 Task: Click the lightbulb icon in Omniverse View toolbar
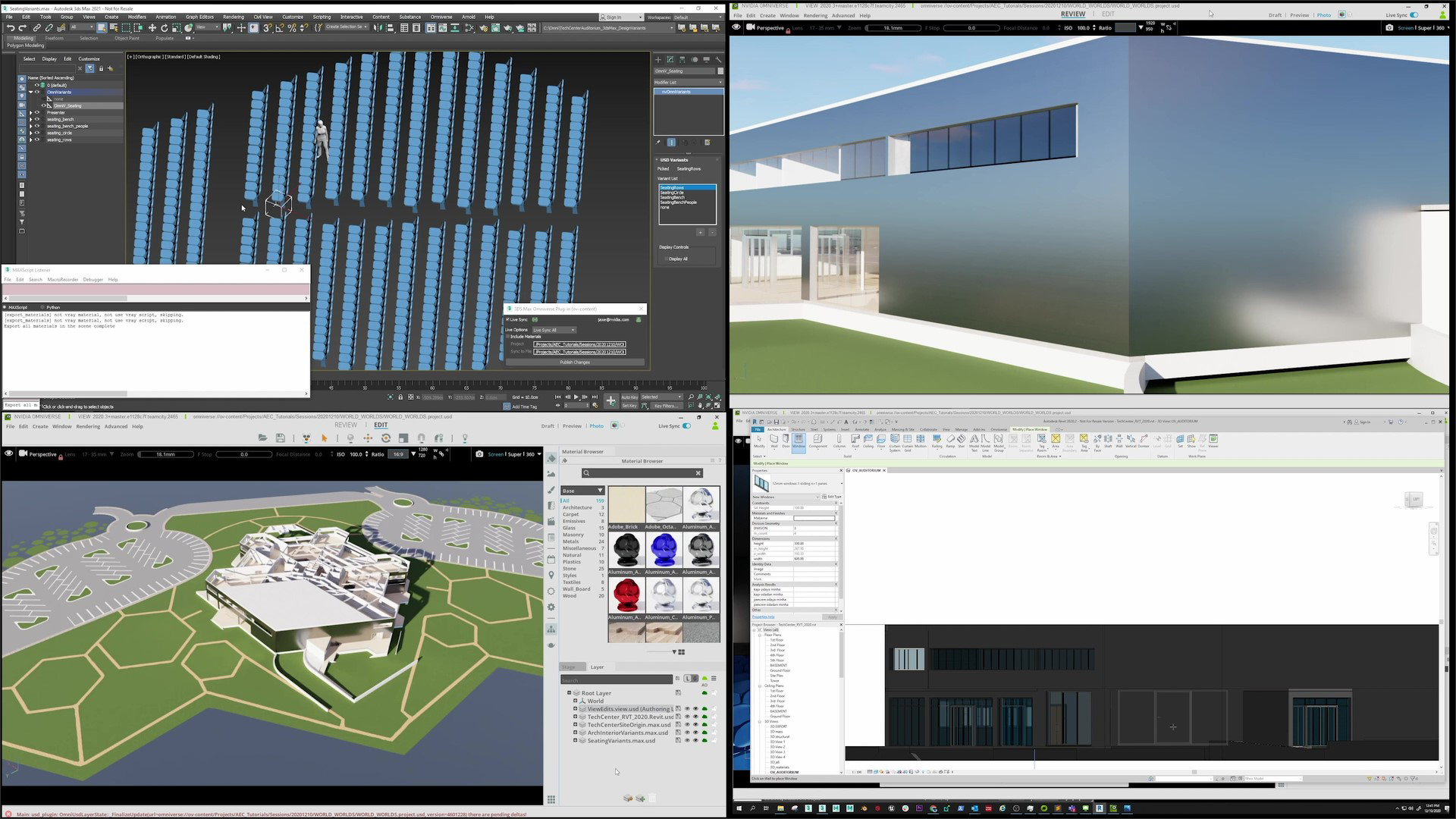point(465,438)
